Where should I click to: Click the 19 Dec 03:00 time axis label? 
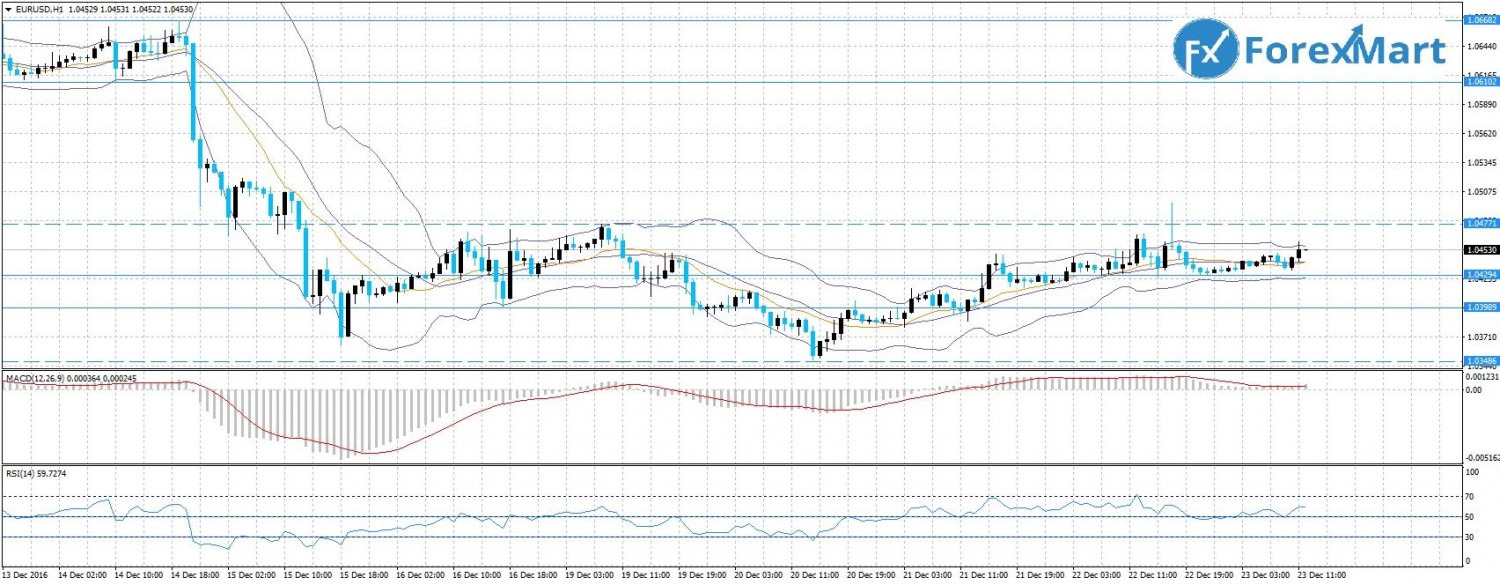(x=588, y=577)
